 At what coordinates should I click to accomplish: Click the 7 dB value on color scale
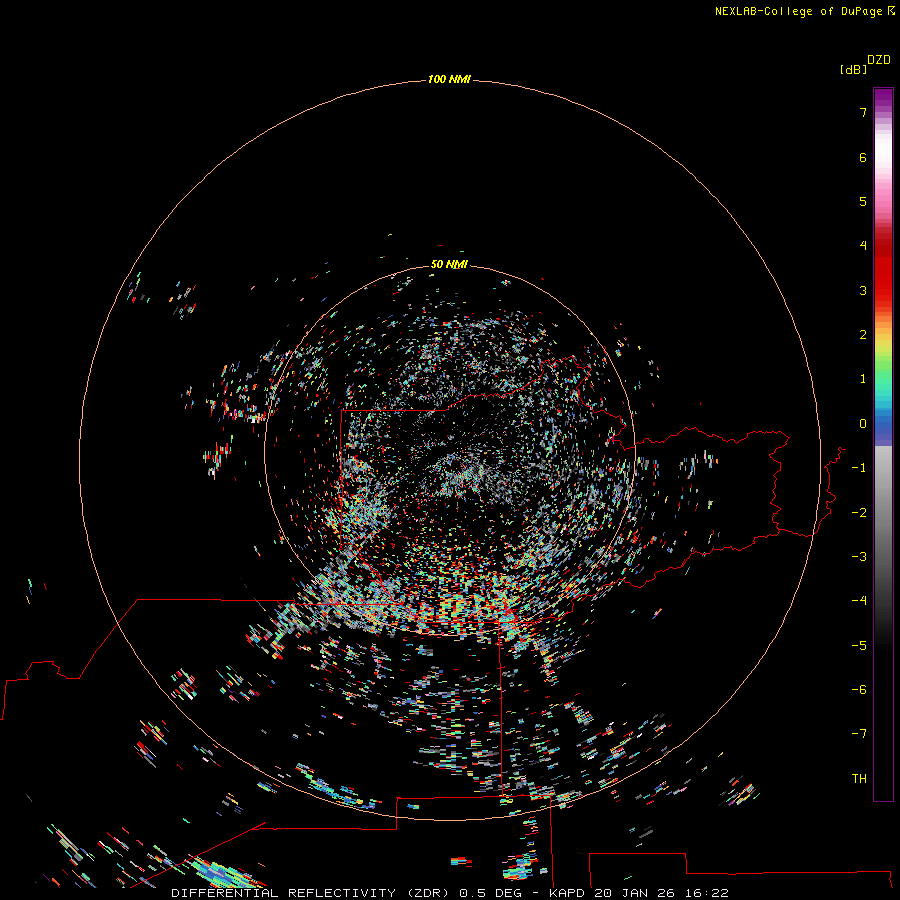click(863, 112)
